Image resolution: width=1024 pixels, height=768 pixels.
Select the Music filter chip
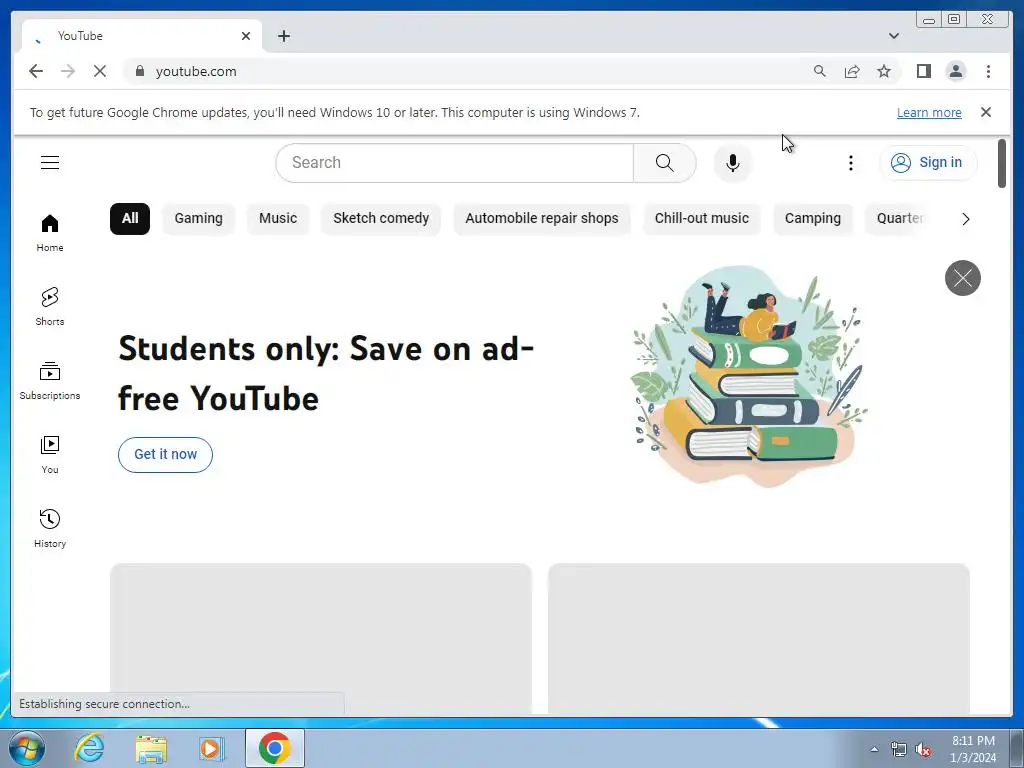pyautogui.click(x=278, y=218)
